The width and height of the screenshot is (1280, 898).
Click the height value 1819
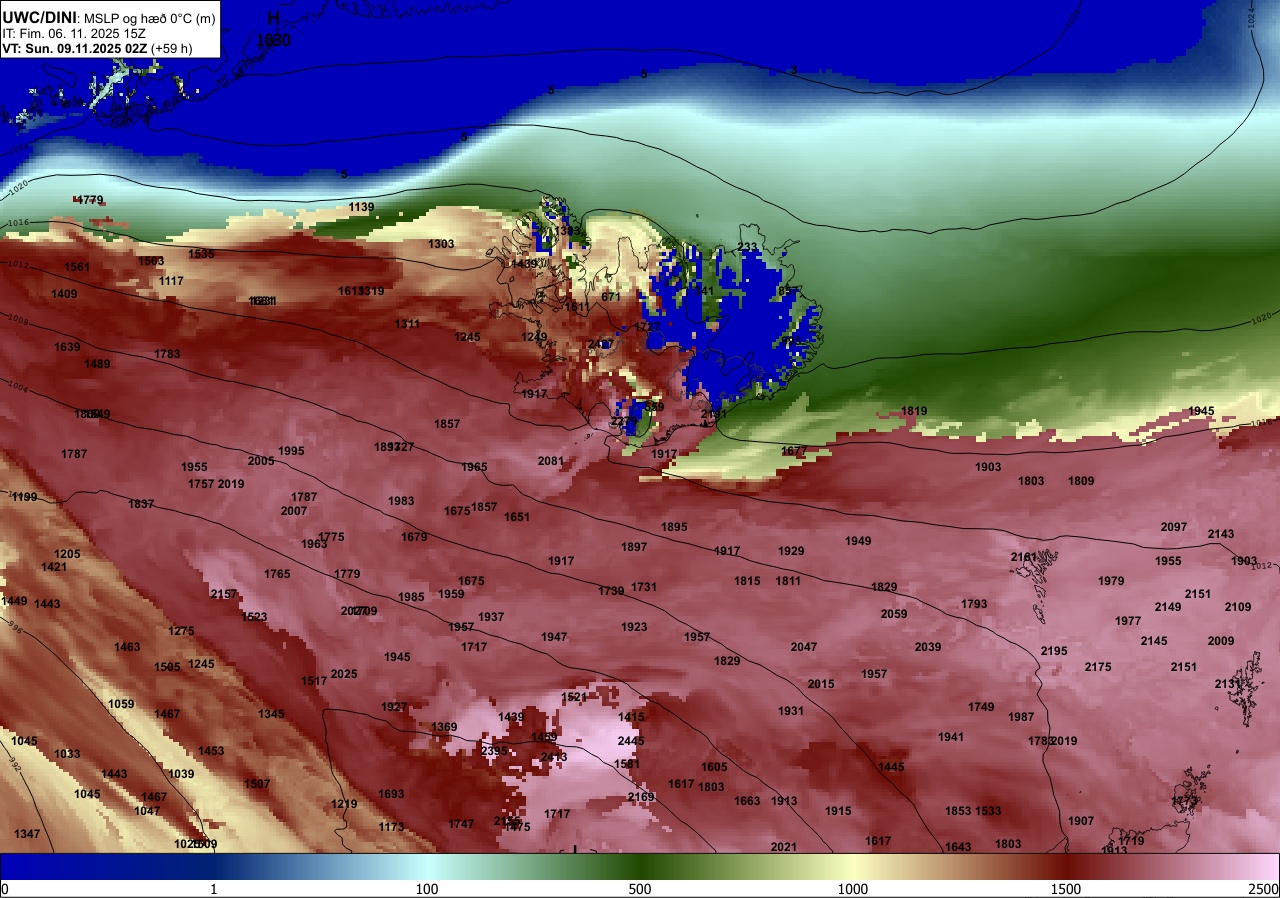point(914,411)
